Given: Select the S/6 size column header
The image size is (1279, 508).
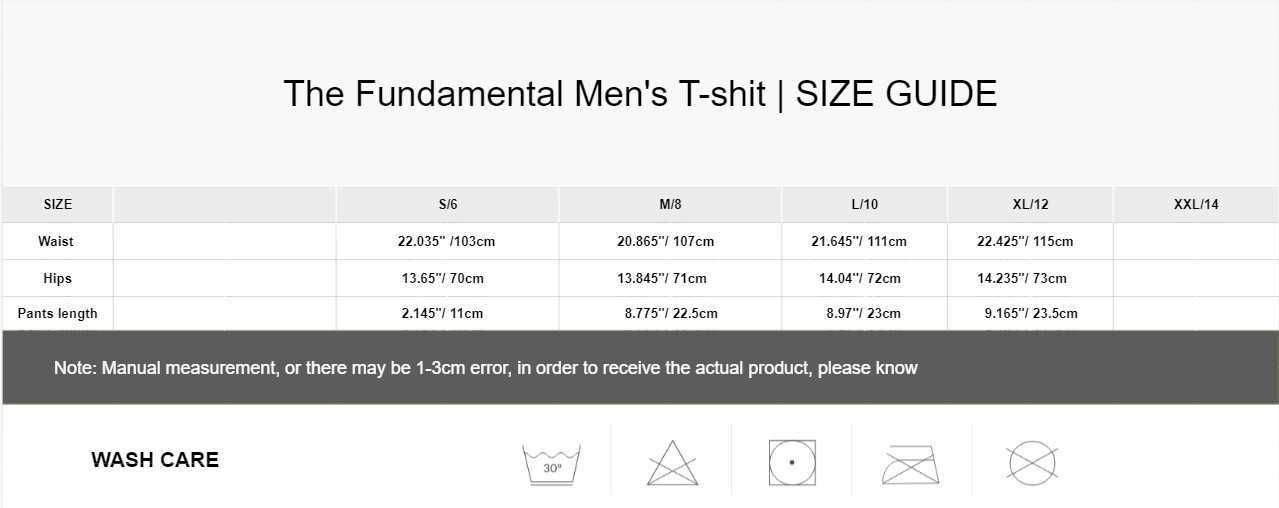Looking at the screenshot, I should 448,204.
